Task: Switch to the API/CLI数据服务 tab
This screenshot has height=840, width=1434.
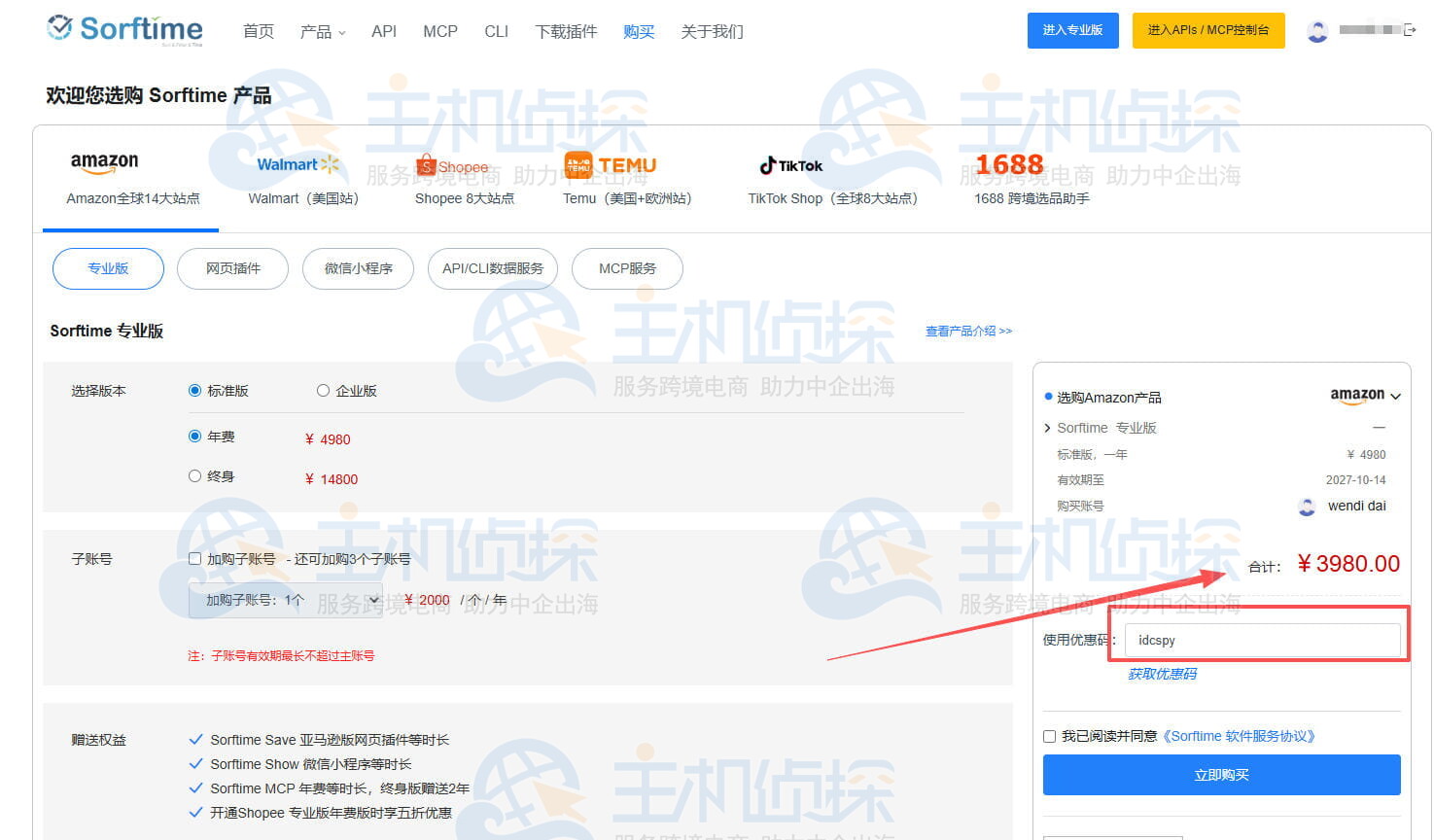Action: pyautogui.click(x=493, y=268)
